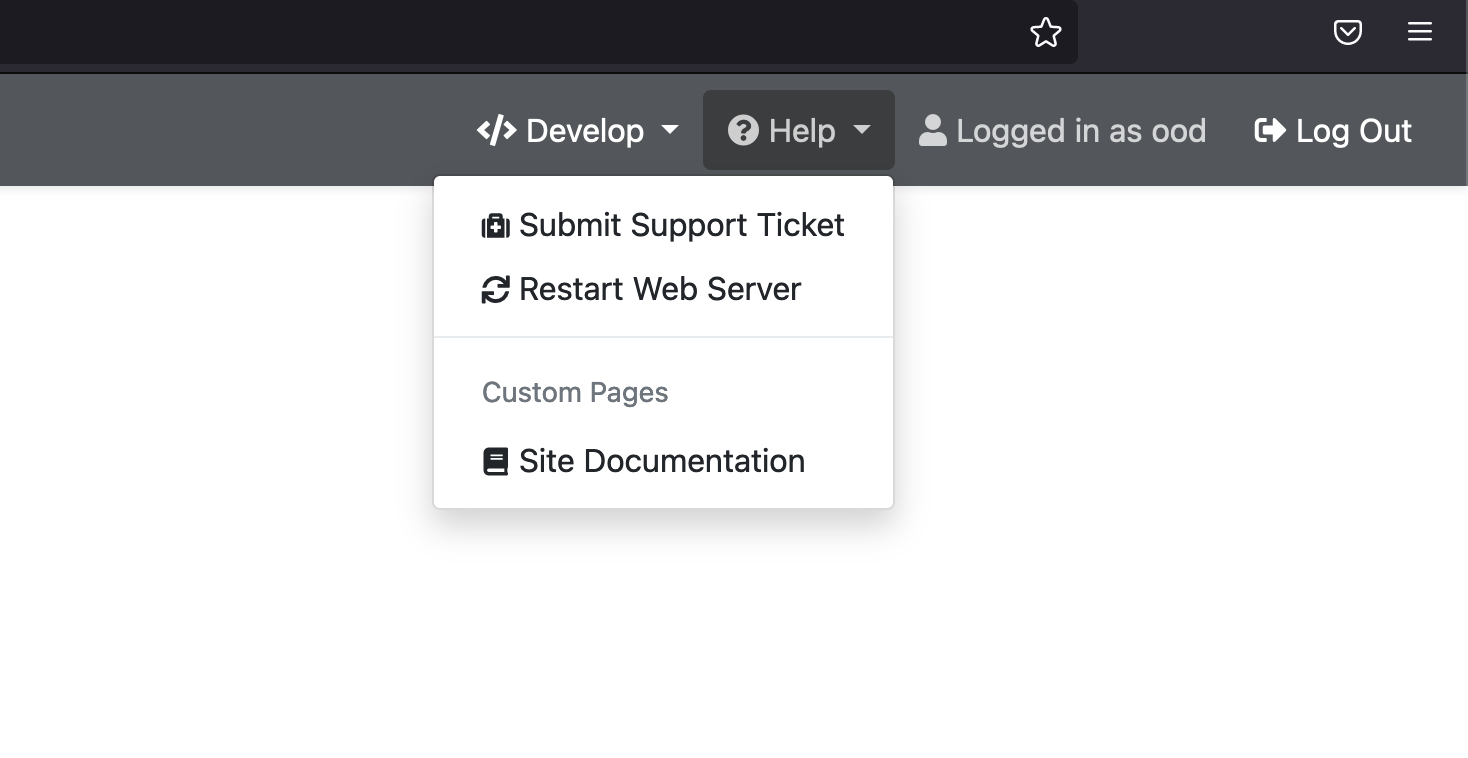Focus the browser address bar field

pos(500,33)
